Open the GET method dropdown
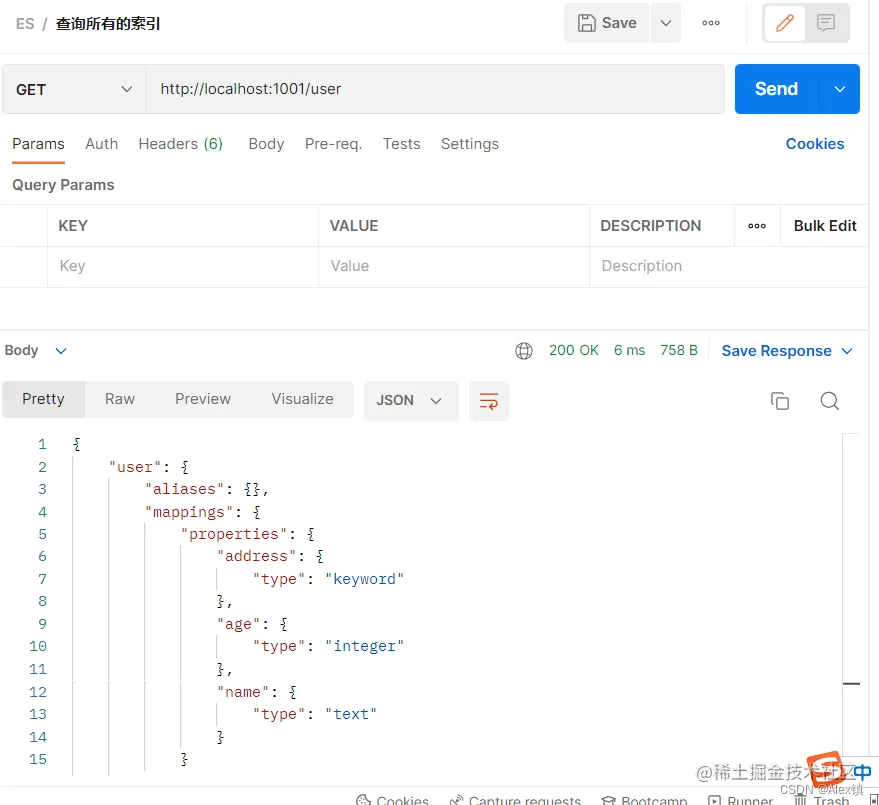The width and height of the screenshot is (879, 805). coord(74,89)
